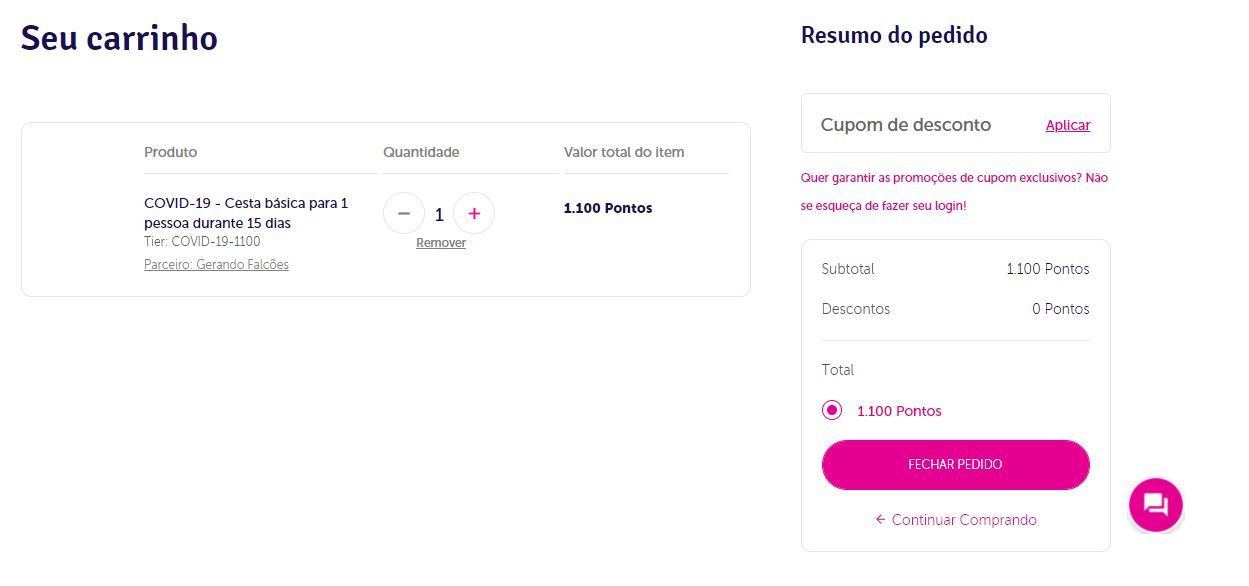The width and height of the screenshot is (1249, 586).
Task: Open the Parceiro: Gerando Falcões link
Action: [x=216, y=265]
